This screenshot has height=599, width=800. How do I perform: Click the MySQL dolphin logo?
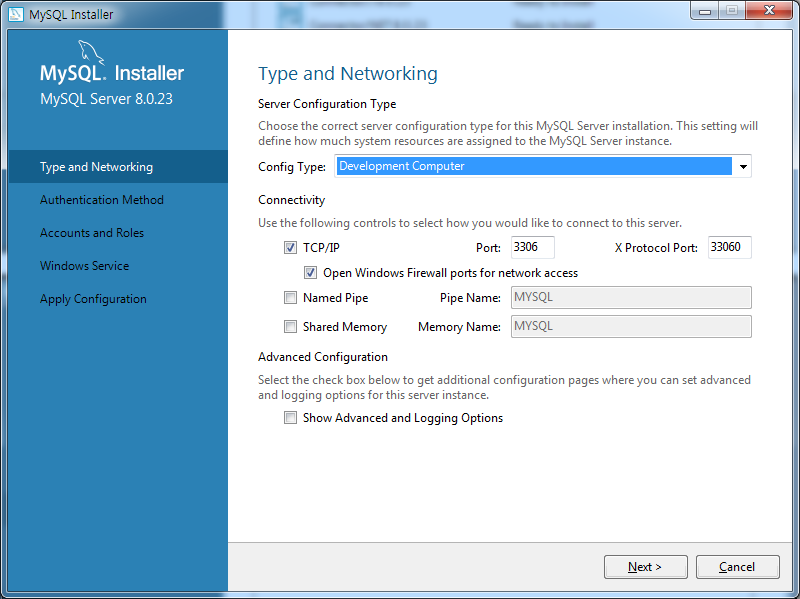91,52
